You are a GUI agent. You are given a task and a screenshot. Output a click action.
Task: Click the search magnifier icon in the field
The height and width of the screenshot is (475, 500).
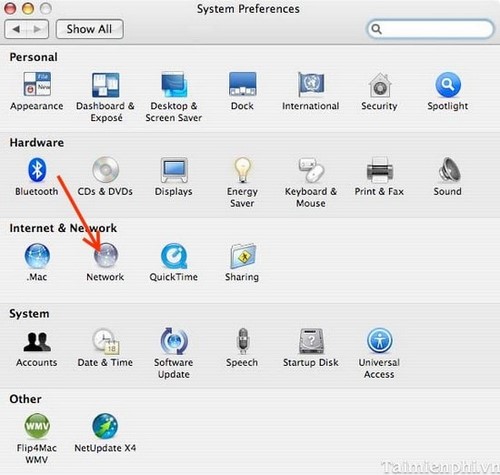point(376,29)
